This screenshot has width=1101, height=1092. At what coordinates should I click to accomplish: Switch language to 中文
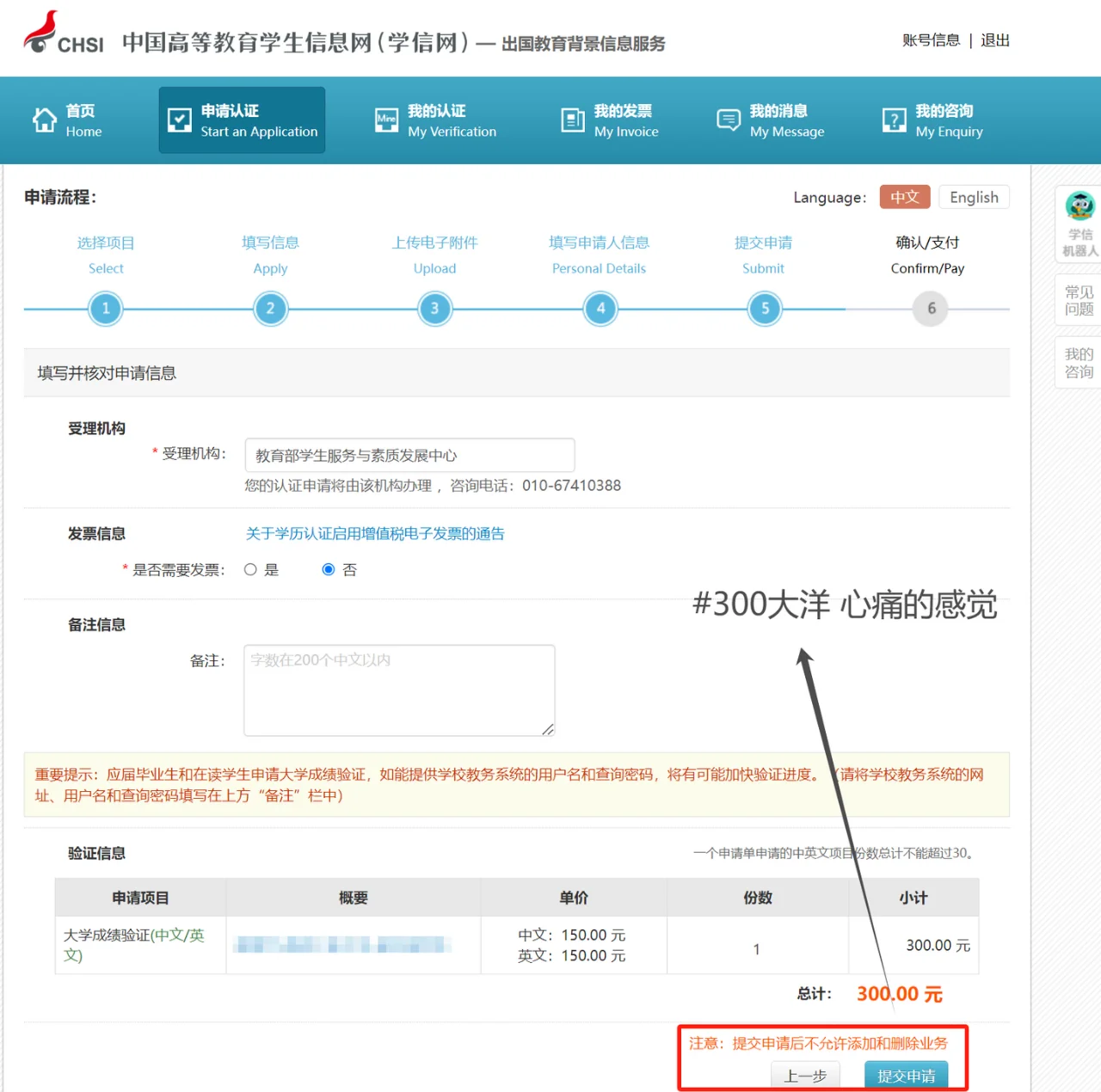(904, 197)
